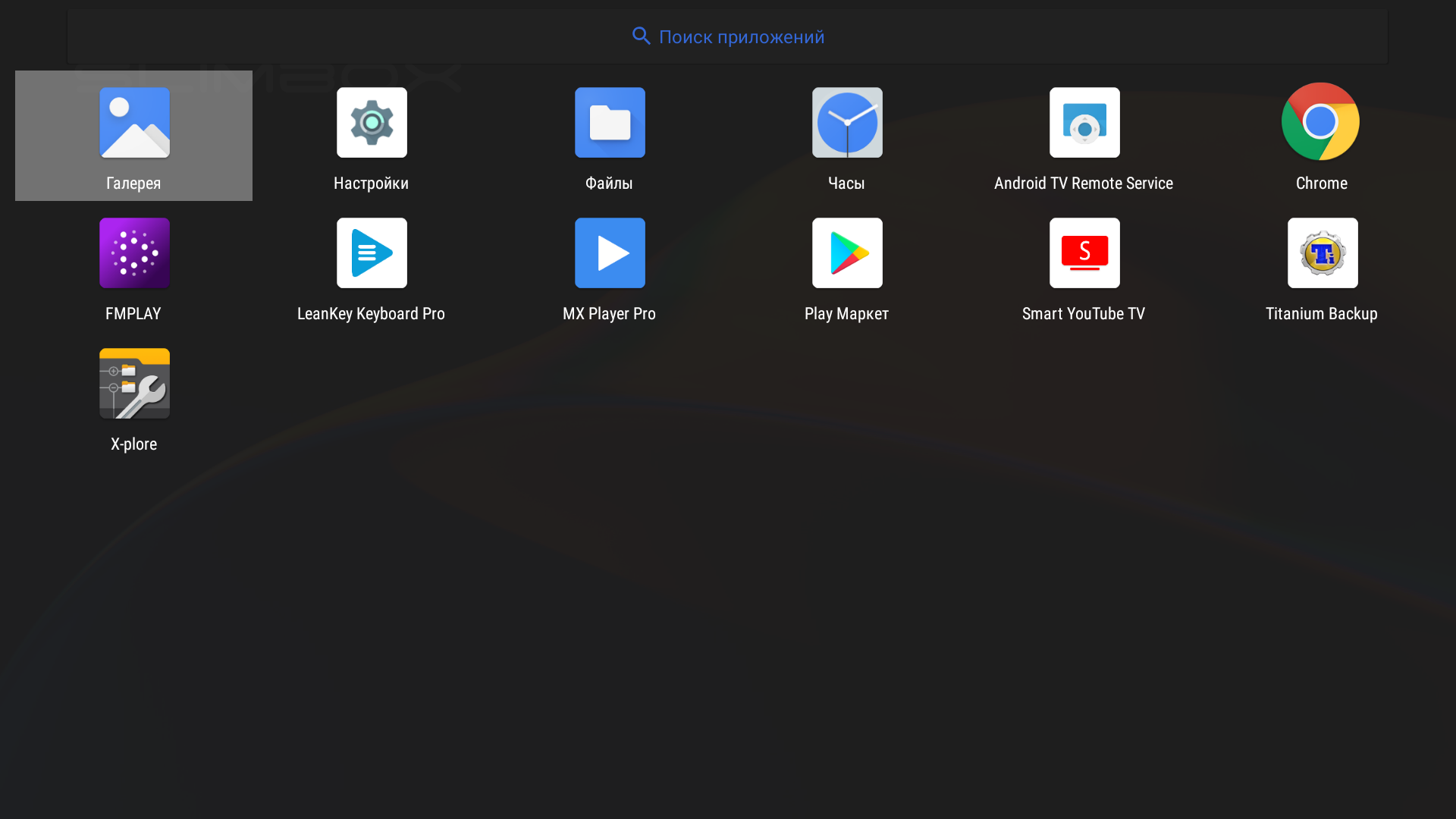Open the Titanium Backup icon
The width and height of the screenshot is (1456, 819).
click(1322, 253)
